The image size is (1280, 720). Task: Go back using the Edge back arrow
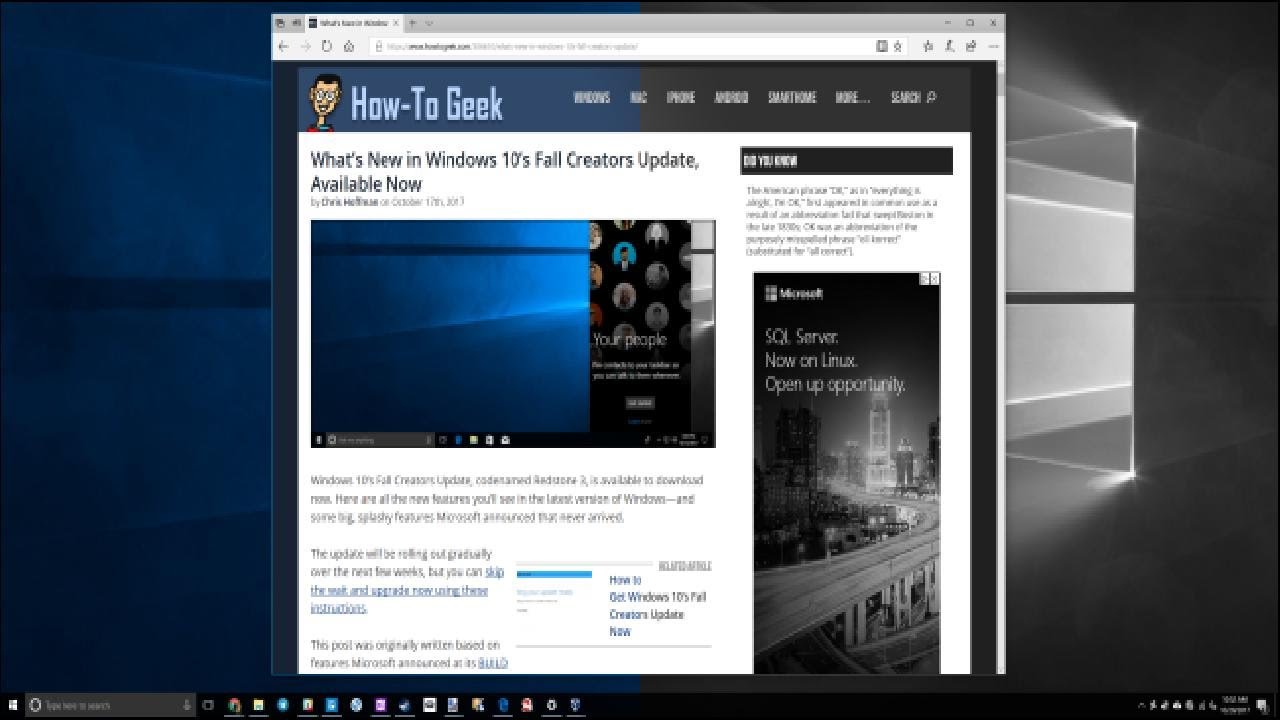284,46
